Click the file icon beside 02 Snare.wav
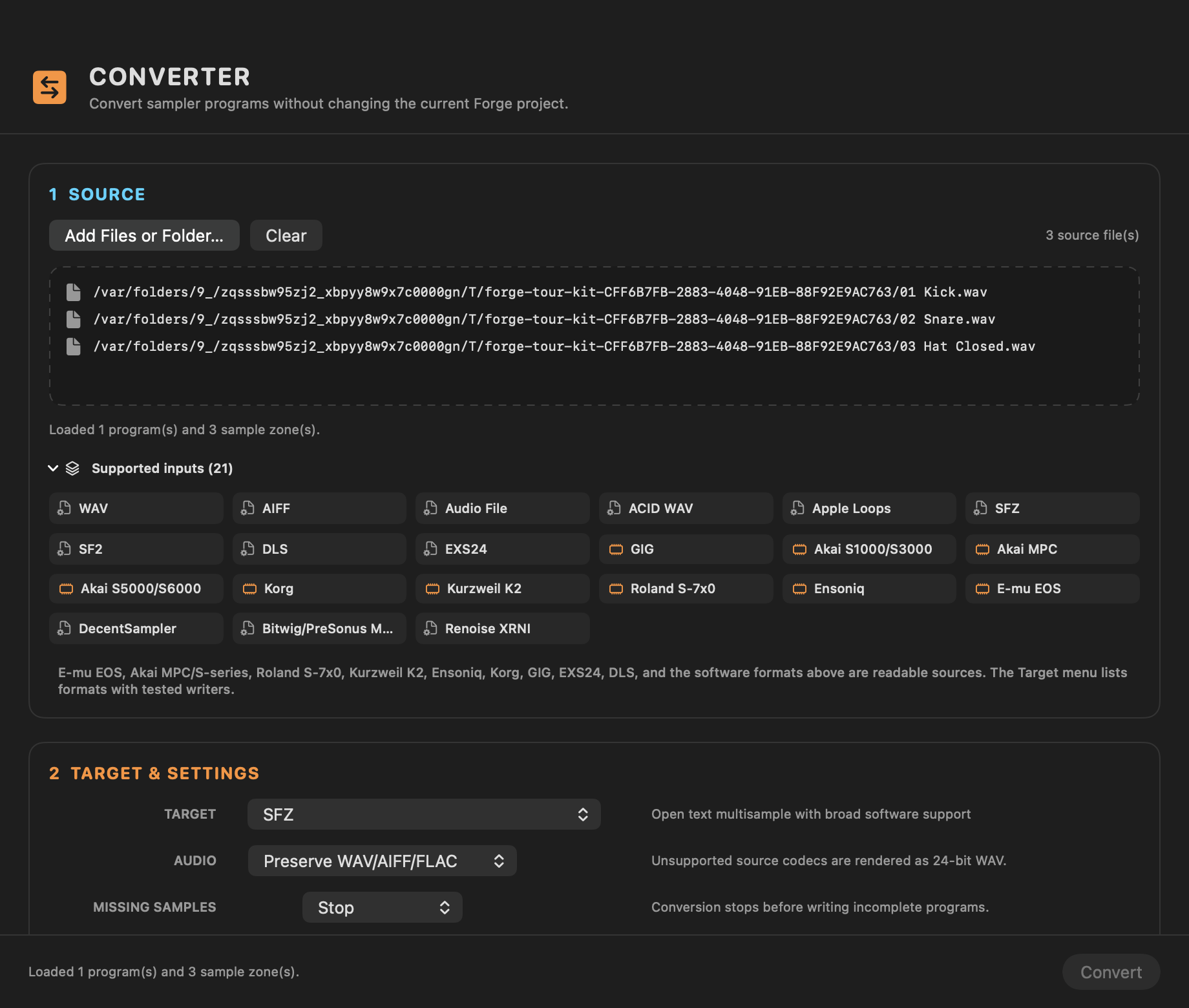The height and width of the screenshot is (1008, 1189). (x=74, y=319)
